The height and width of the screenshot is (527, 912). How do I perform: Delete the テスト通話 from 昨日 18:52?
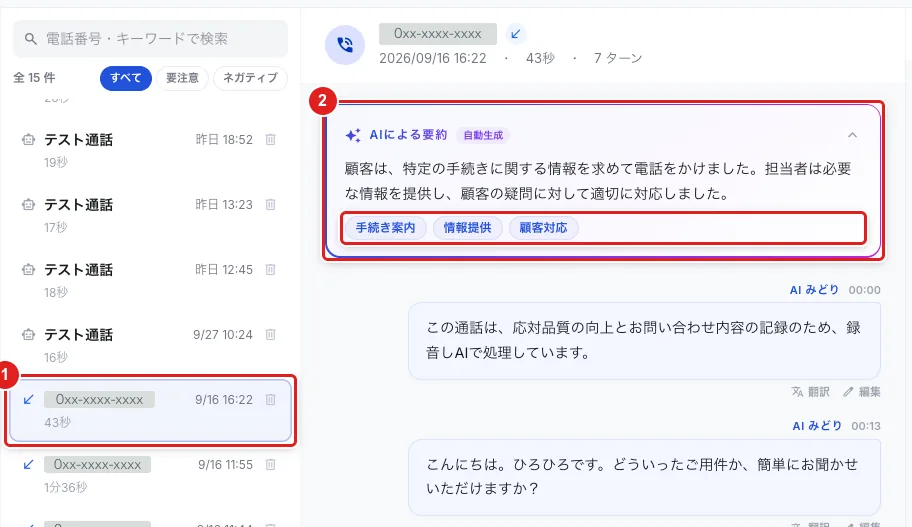[x=270, y=140]
